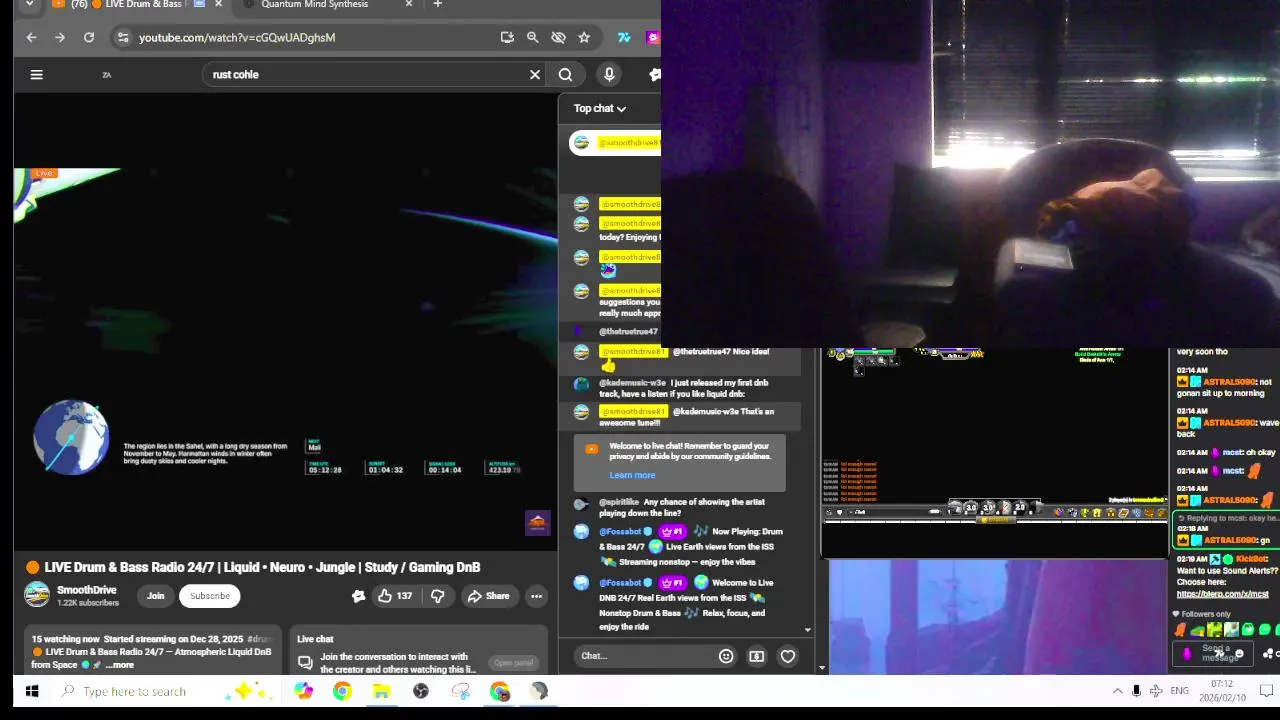Expand description with '...more'
This screenshot has height=720, width=1280.
(120, 665)
